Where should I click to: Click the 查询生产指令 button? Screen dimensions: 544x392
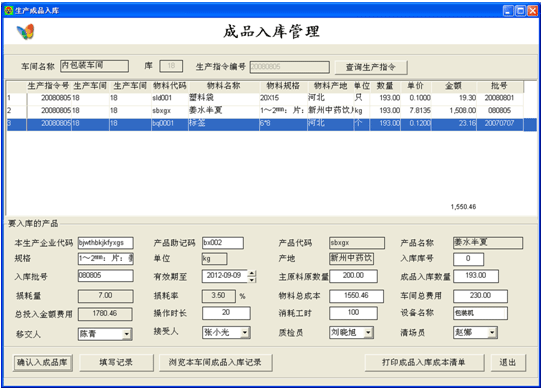pos(371,67)
